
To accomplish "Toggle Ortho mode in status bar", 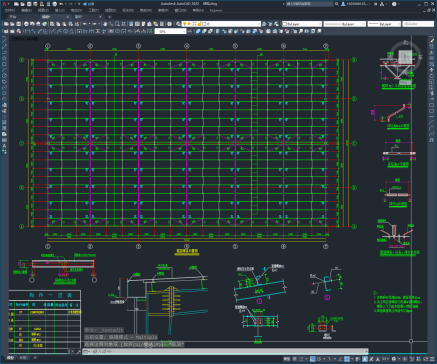I will (x=313, y=359).
